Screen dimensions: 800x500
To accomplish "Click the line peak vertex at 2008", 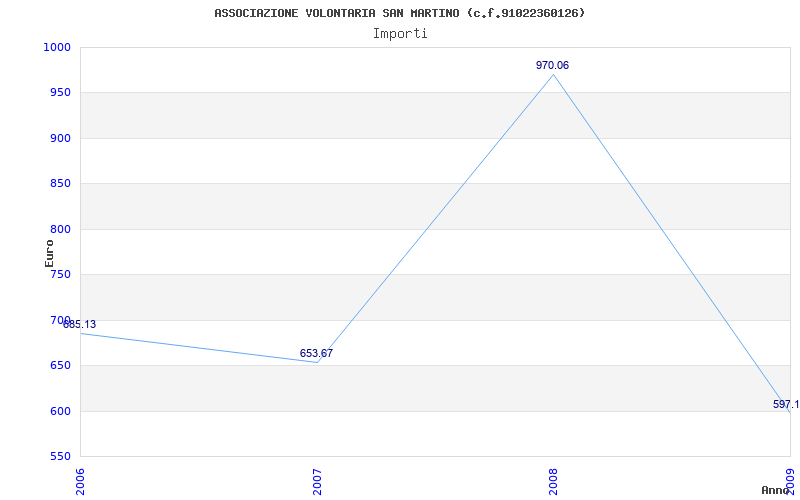I will pyautogui.click(x=554, y=74).
